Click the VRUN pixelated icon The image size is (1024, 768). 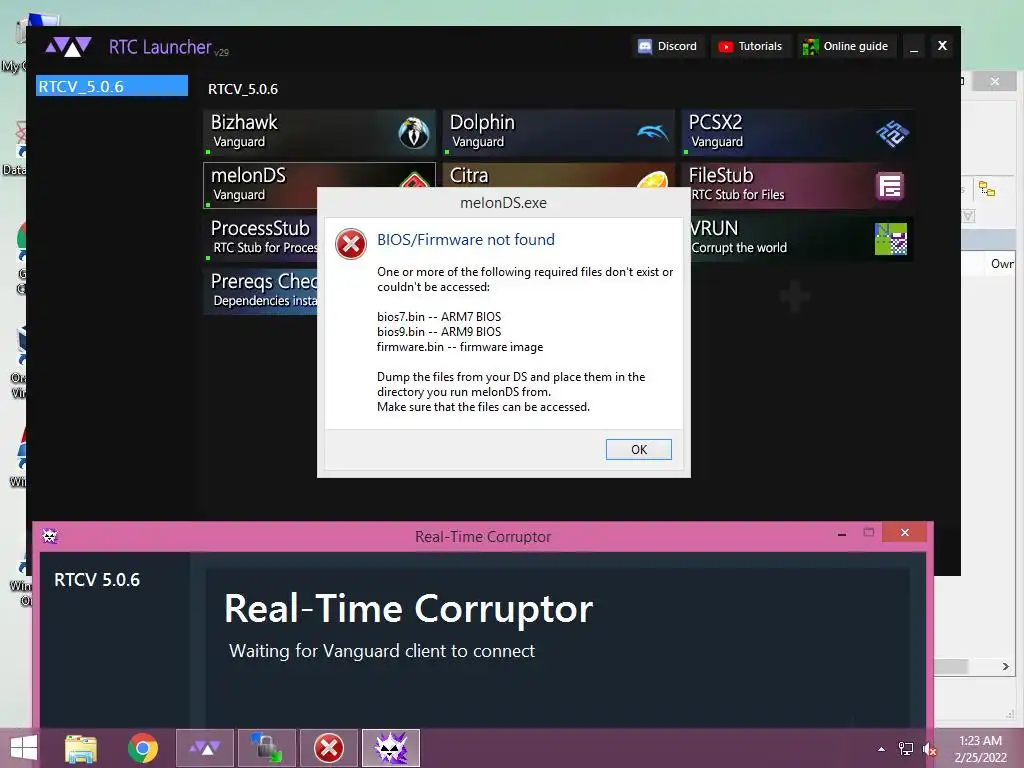pos(891,239)
